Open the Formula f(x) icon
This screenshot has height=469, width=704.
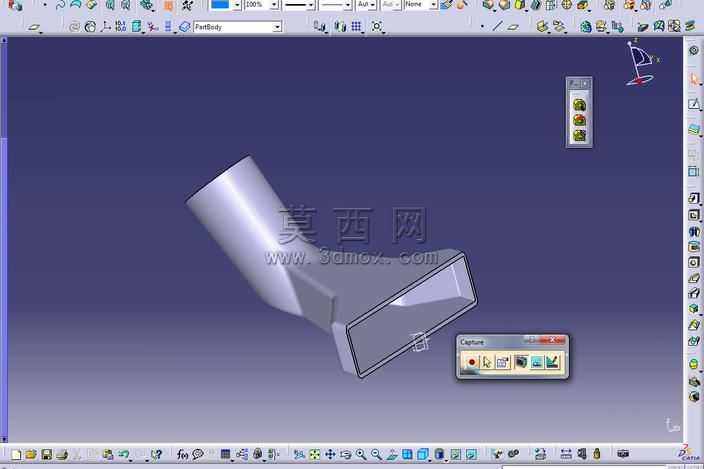182,455
